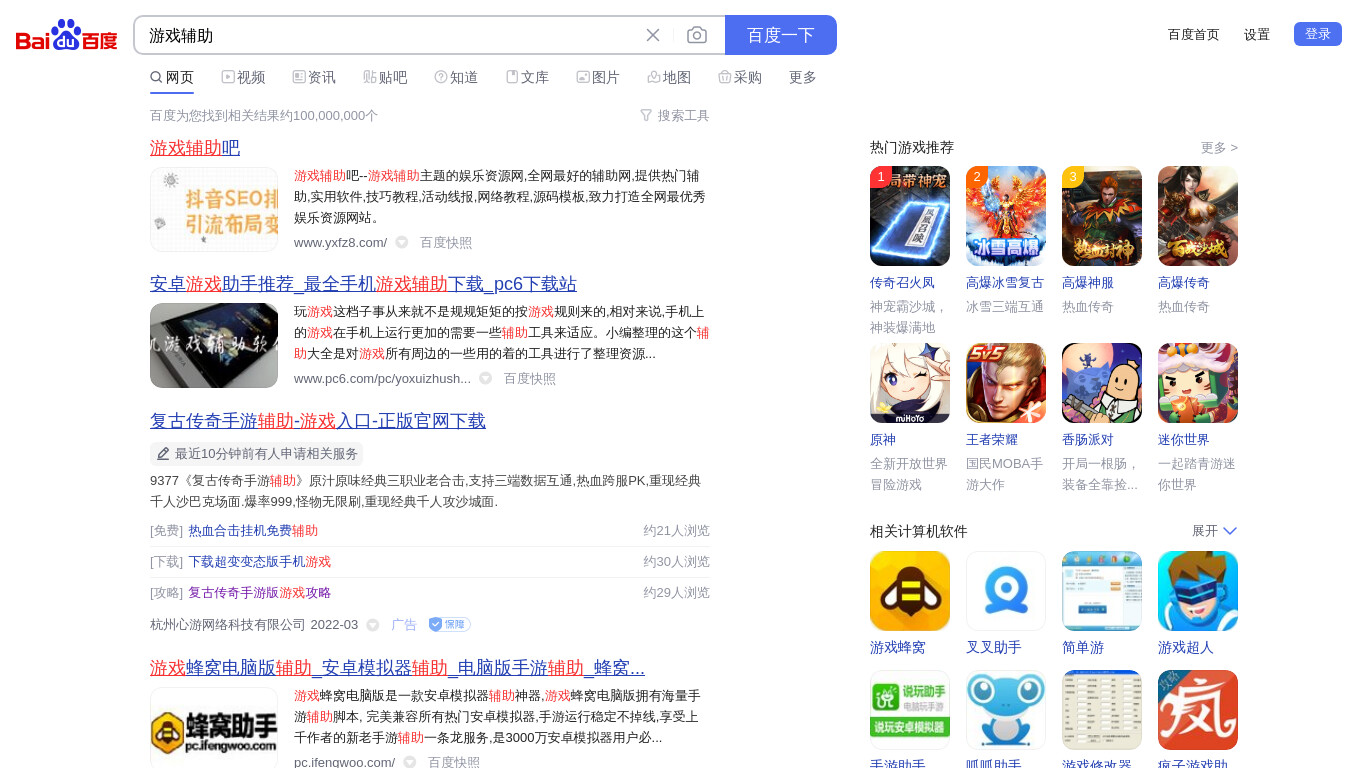Switch to the 视频 tab

pyautogui.click(x=243, y=77)
